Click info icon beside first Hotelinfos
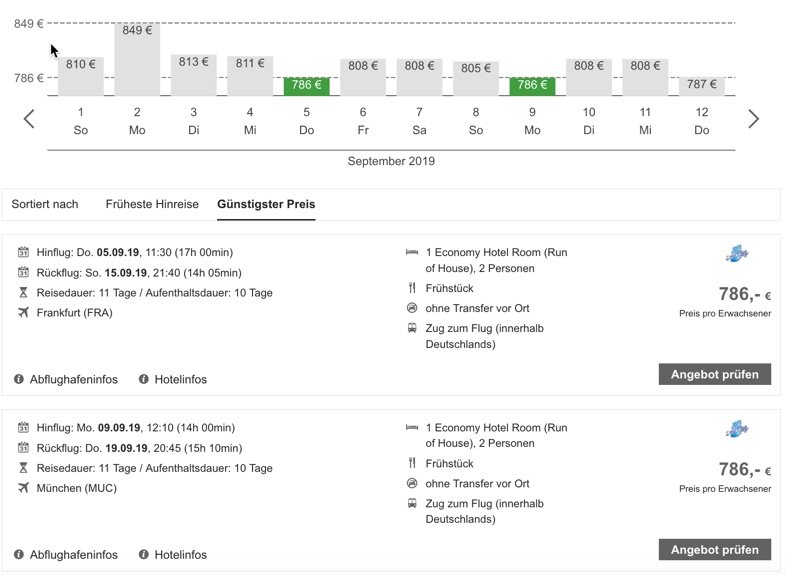Screen dimensions: 786x575 pyautogui.click(x=144, y=379)
